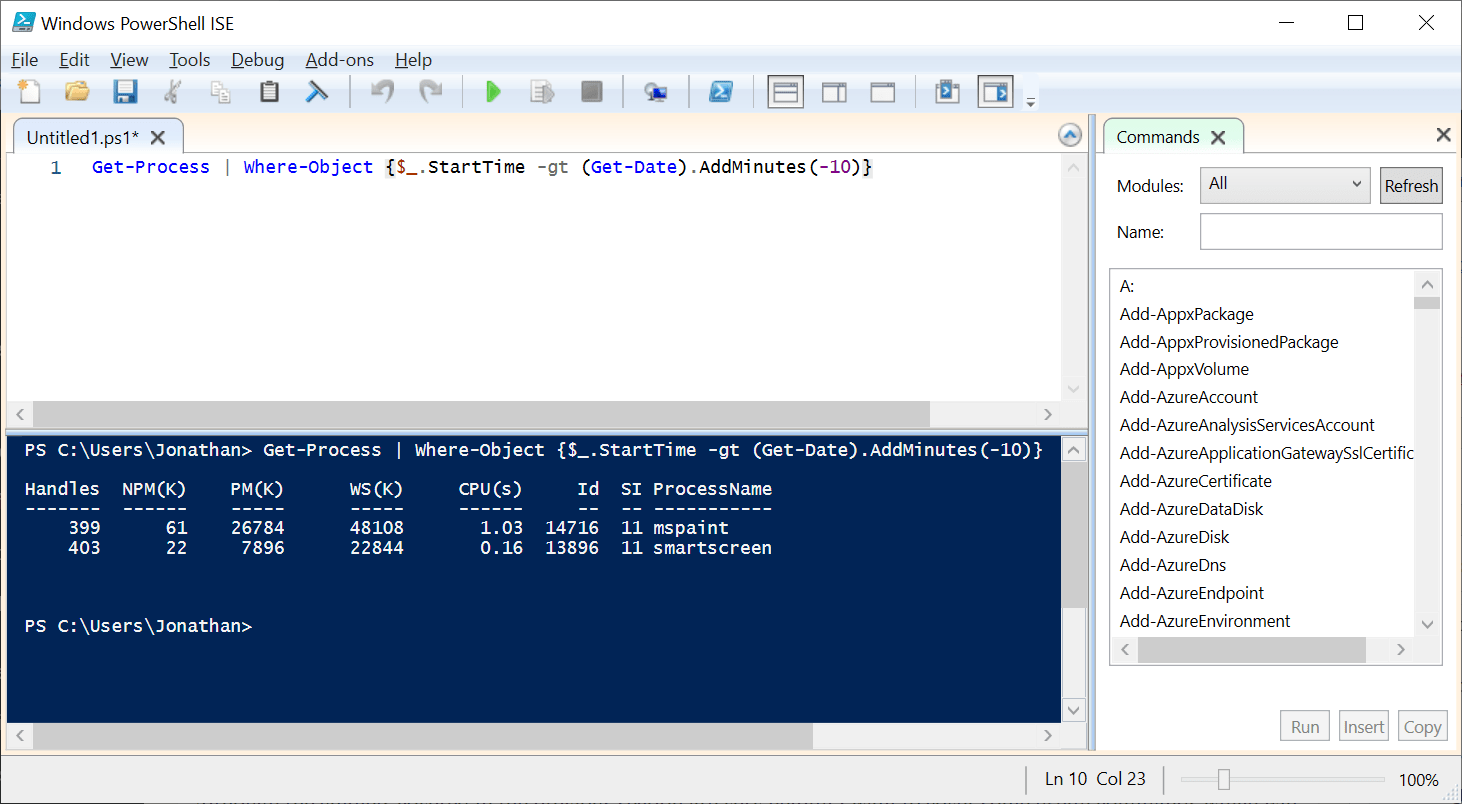Select Add-AzureAccount in the commands list
The image size is (1462, 804).
1189,397
